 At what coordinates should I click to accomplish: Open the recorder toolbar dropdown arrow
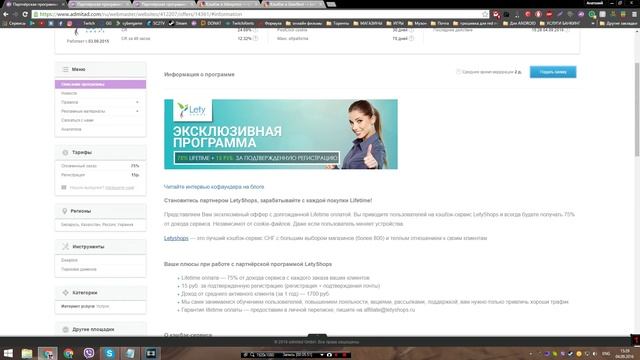coord(322,355)
